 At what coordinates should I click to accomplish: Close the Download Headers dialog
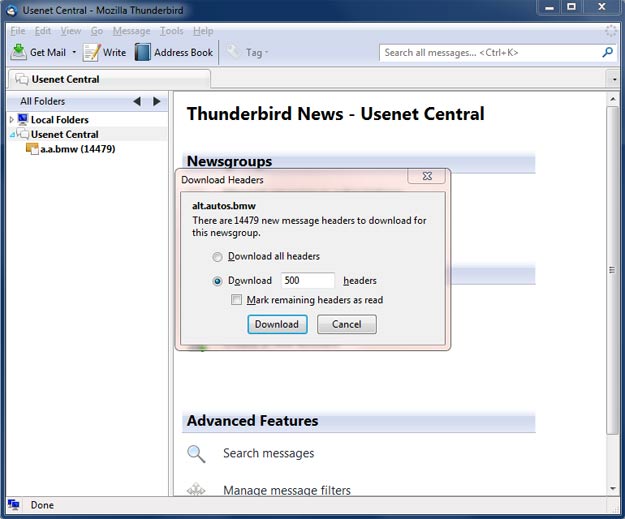[x=426, y=176]
